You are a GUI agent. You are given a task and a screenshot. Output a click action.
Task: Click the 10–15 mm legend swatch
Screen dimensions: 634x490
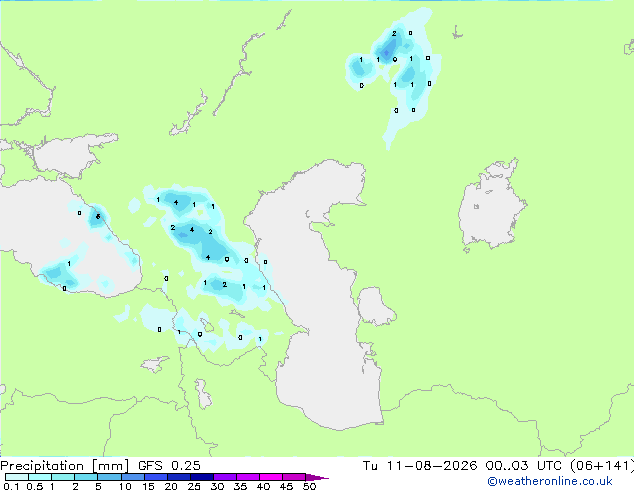click(x=133, y=477)
